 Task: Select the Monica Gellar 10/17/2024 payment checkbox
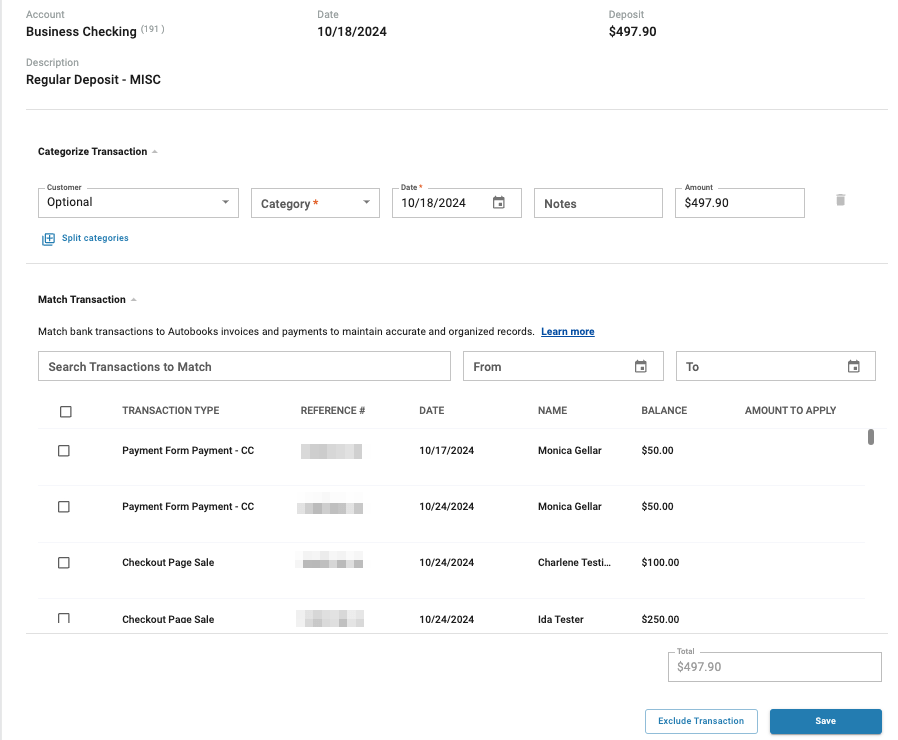point(64,450)
